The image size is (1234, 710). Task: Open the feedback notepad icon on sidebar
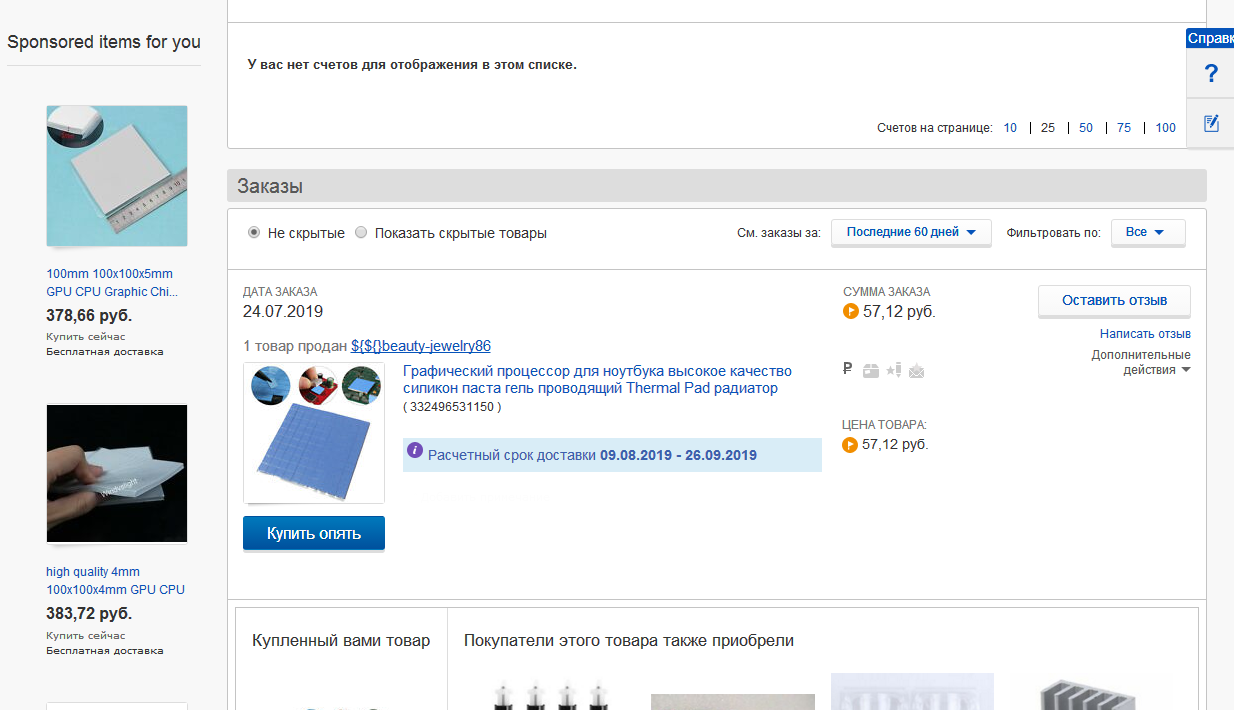1210,123
